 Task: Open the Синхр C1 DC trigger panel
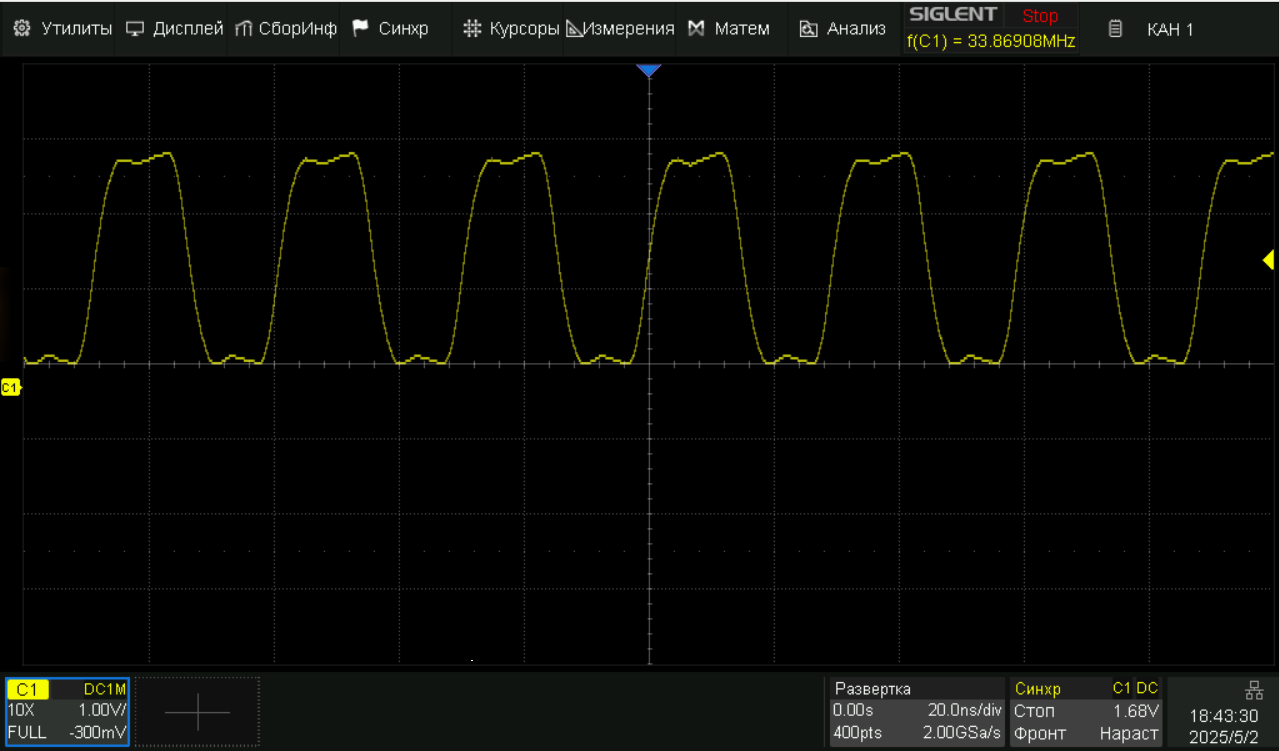[x=1085, y=711]
